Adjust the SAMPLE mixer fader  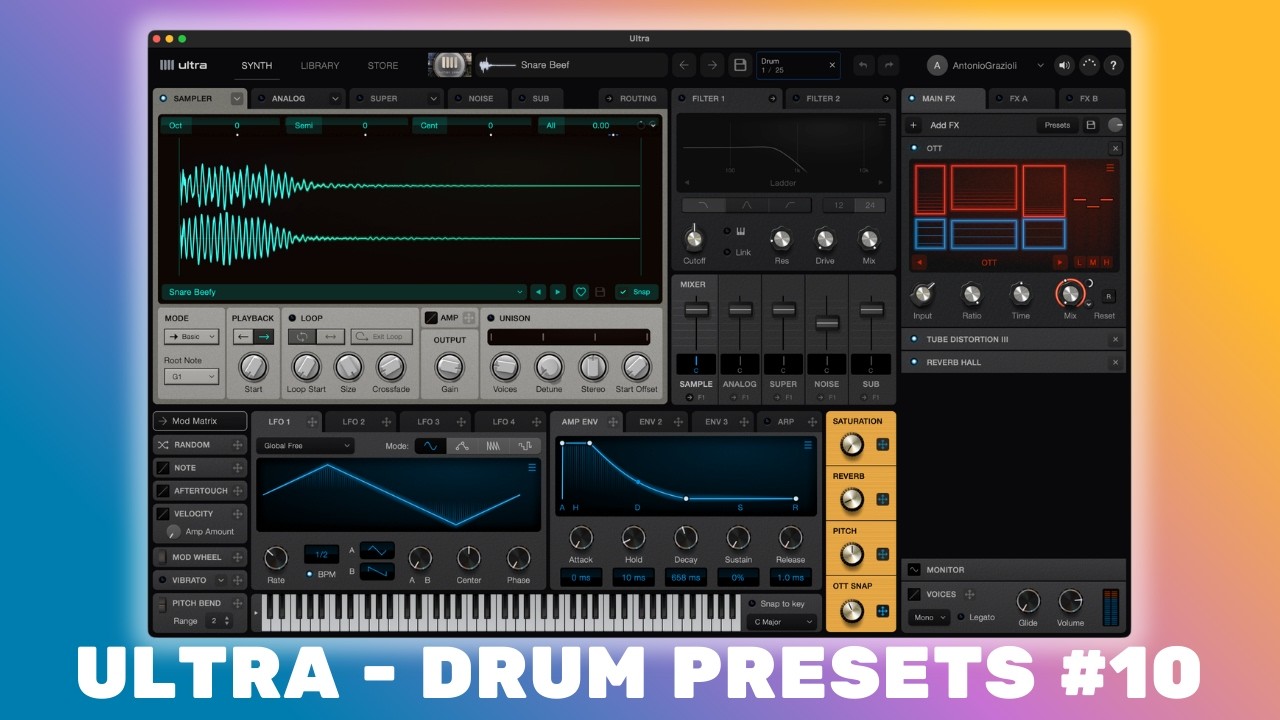pyautogui.click(x=696, y=310)
